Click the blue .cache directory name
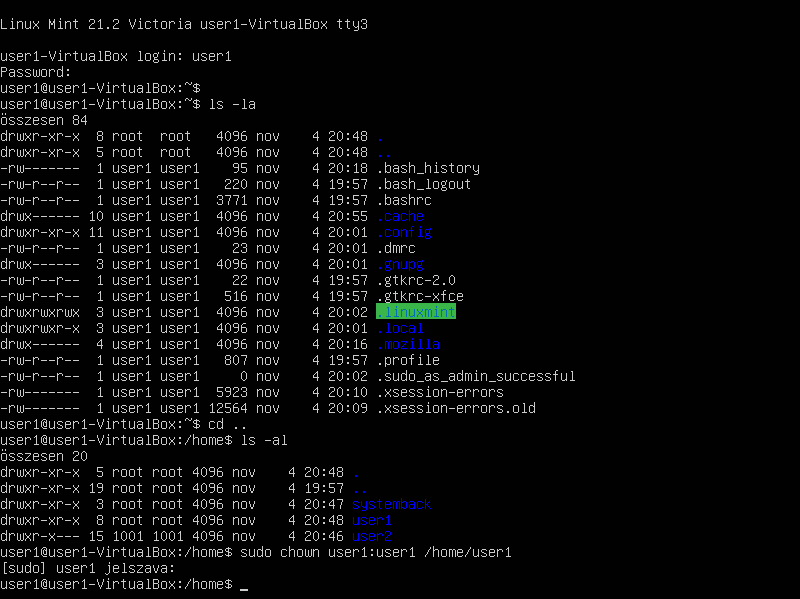 coord(400,216)
